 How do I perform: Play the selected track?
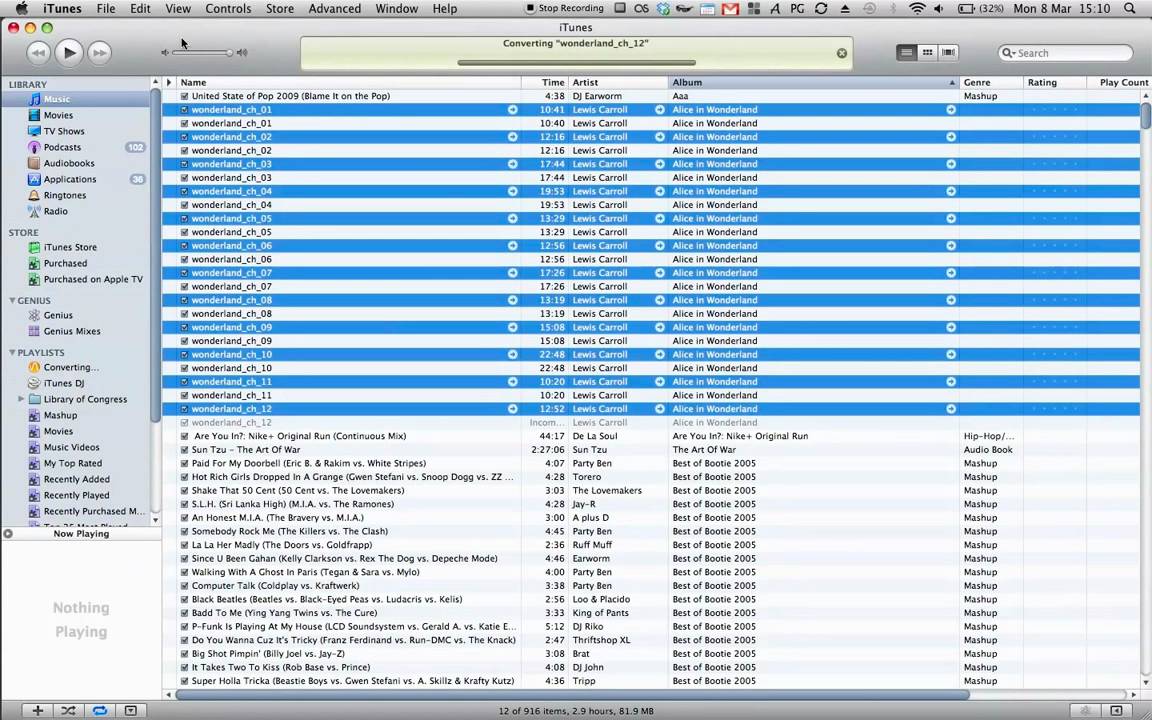[x=69, y=53]
